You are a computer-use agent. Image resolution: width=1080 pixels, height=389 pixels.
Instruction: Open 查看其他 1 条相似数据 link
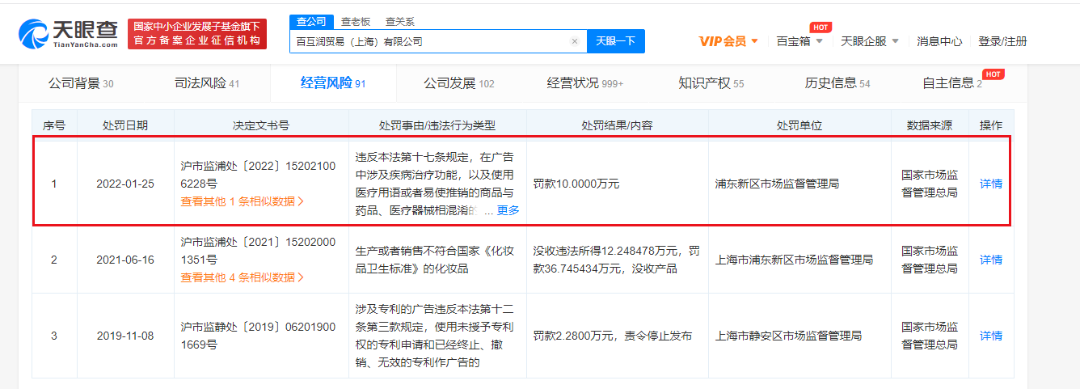click(242, 202)
